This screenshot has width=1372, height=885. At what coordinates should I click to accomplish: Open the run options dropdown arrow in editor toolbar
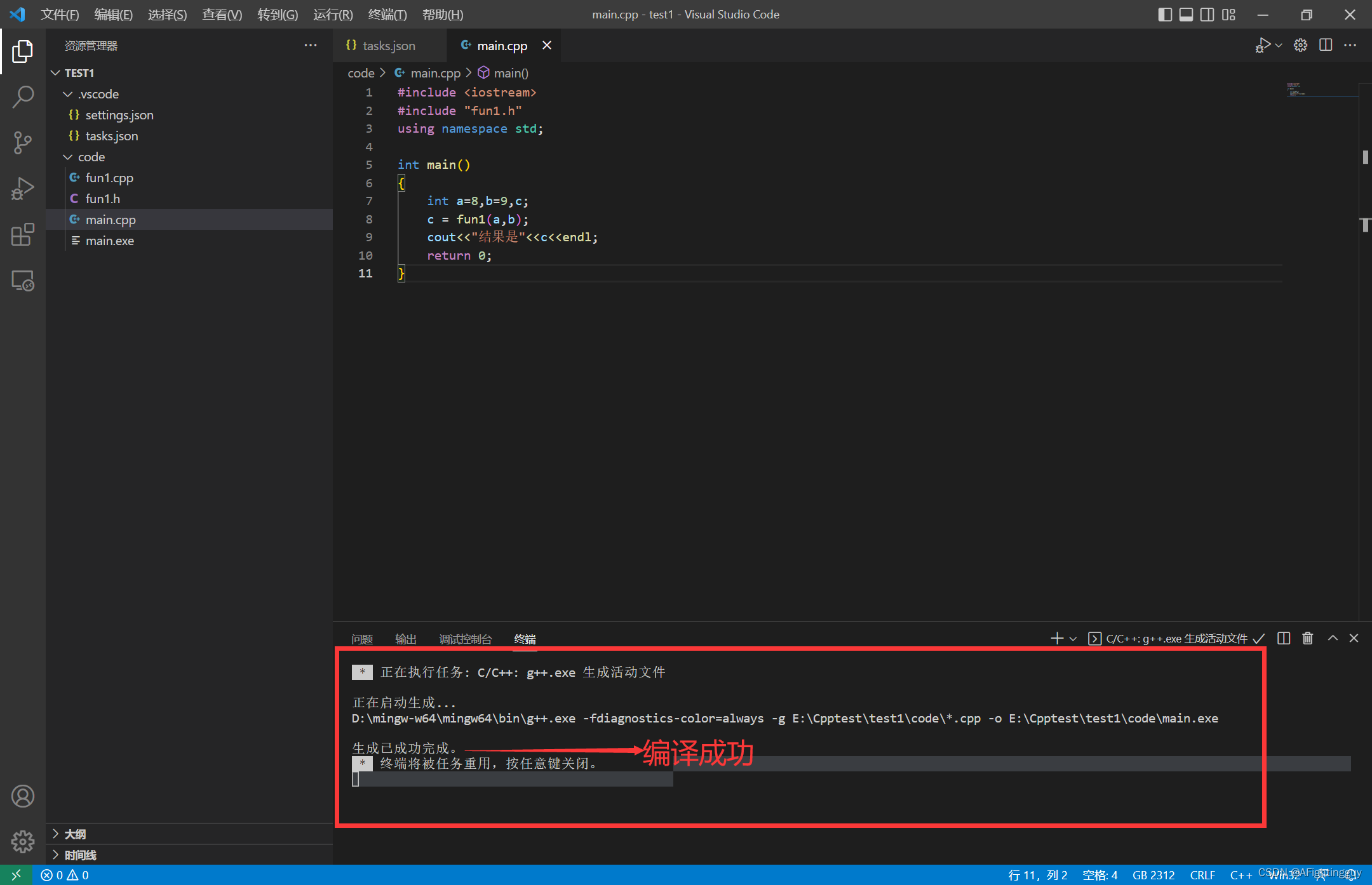(x=1279, y=45)
